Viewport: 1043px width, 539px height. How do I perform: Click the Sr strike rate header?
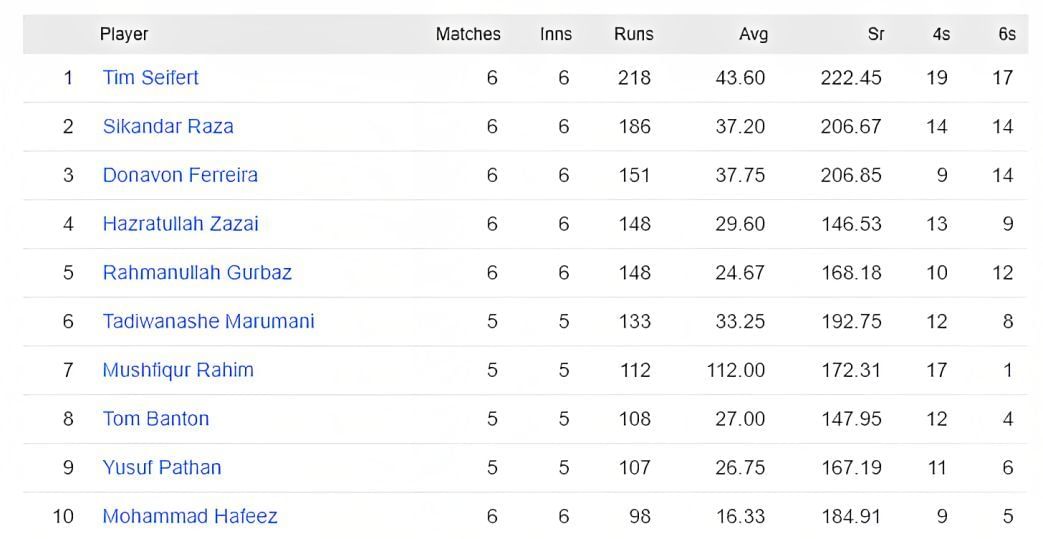click(876, 34)
